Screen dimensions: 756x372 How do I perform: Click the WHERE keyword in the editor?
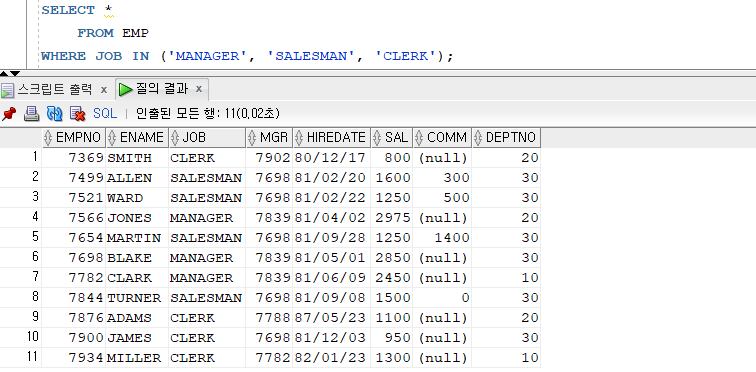(x=63, y=56)
